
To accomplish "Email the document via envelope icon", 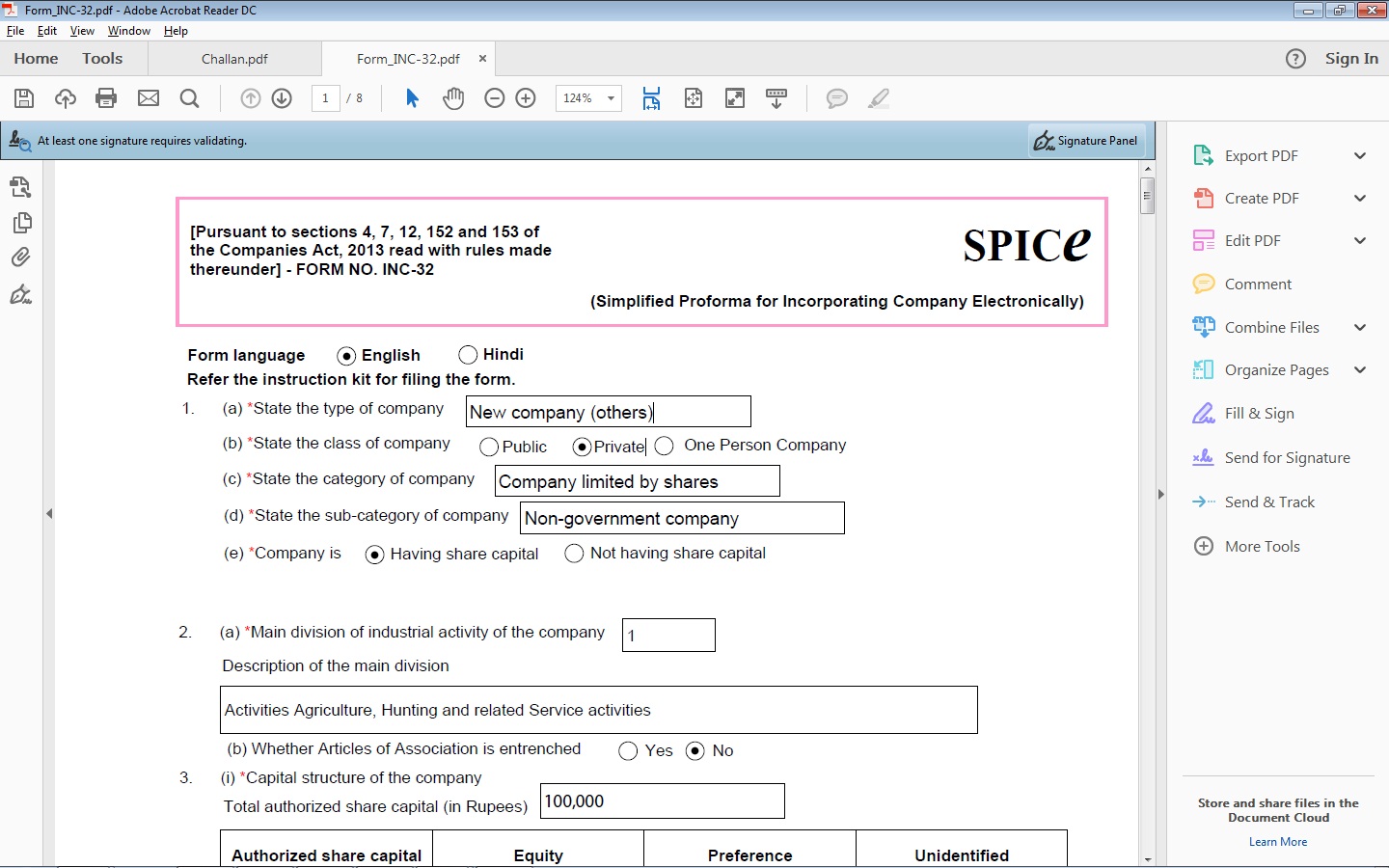I will tap(148, 97).
